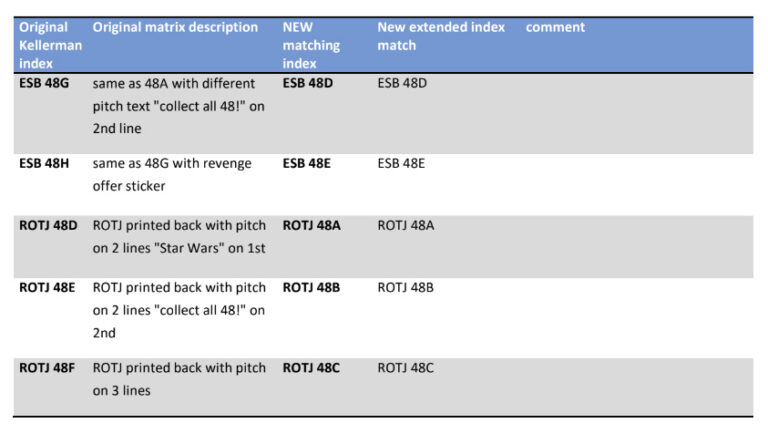Select the 'revenge offer sticker' description text

(172, 174)
